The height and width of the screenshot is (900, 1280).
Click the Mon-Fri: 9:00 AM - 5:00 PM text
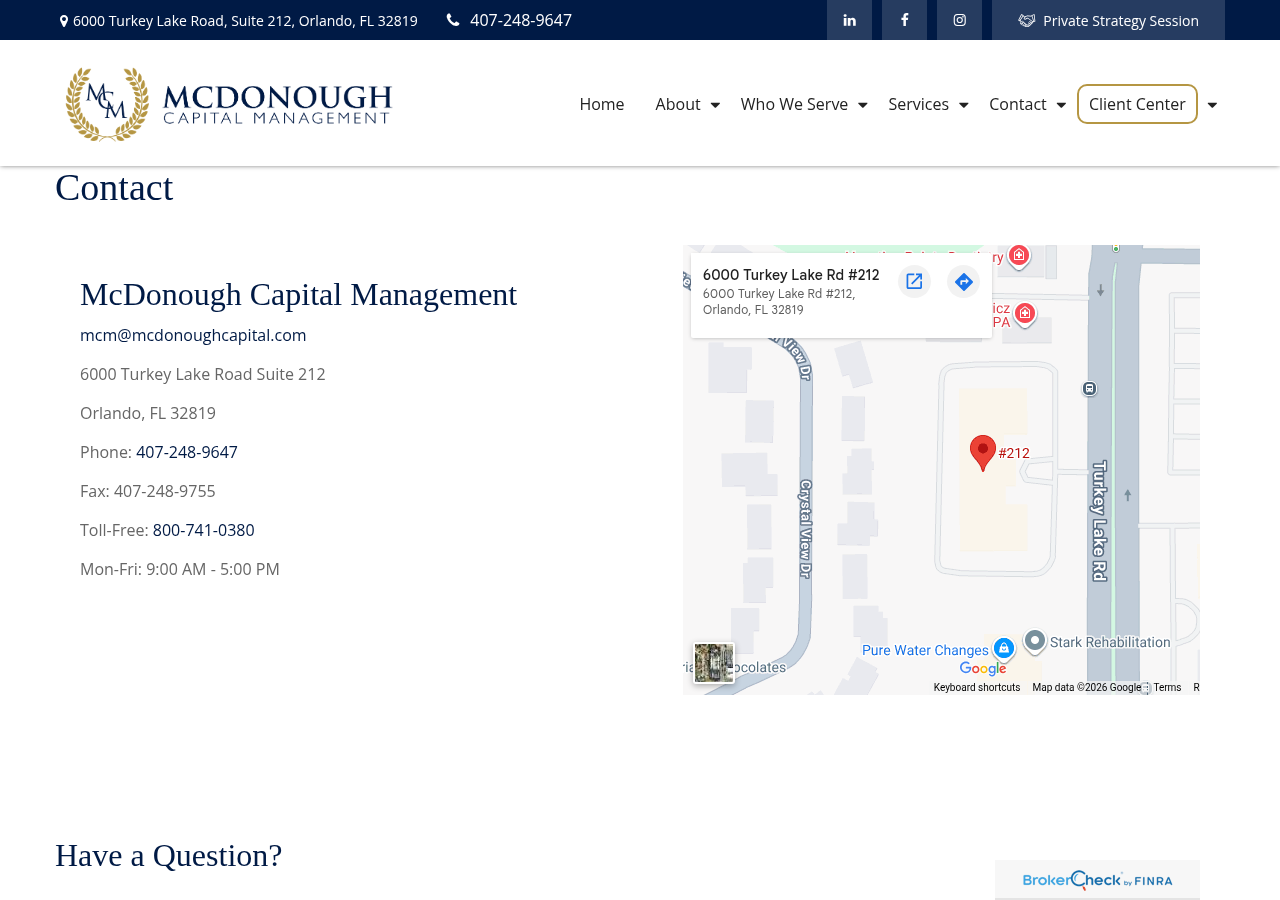180,569
